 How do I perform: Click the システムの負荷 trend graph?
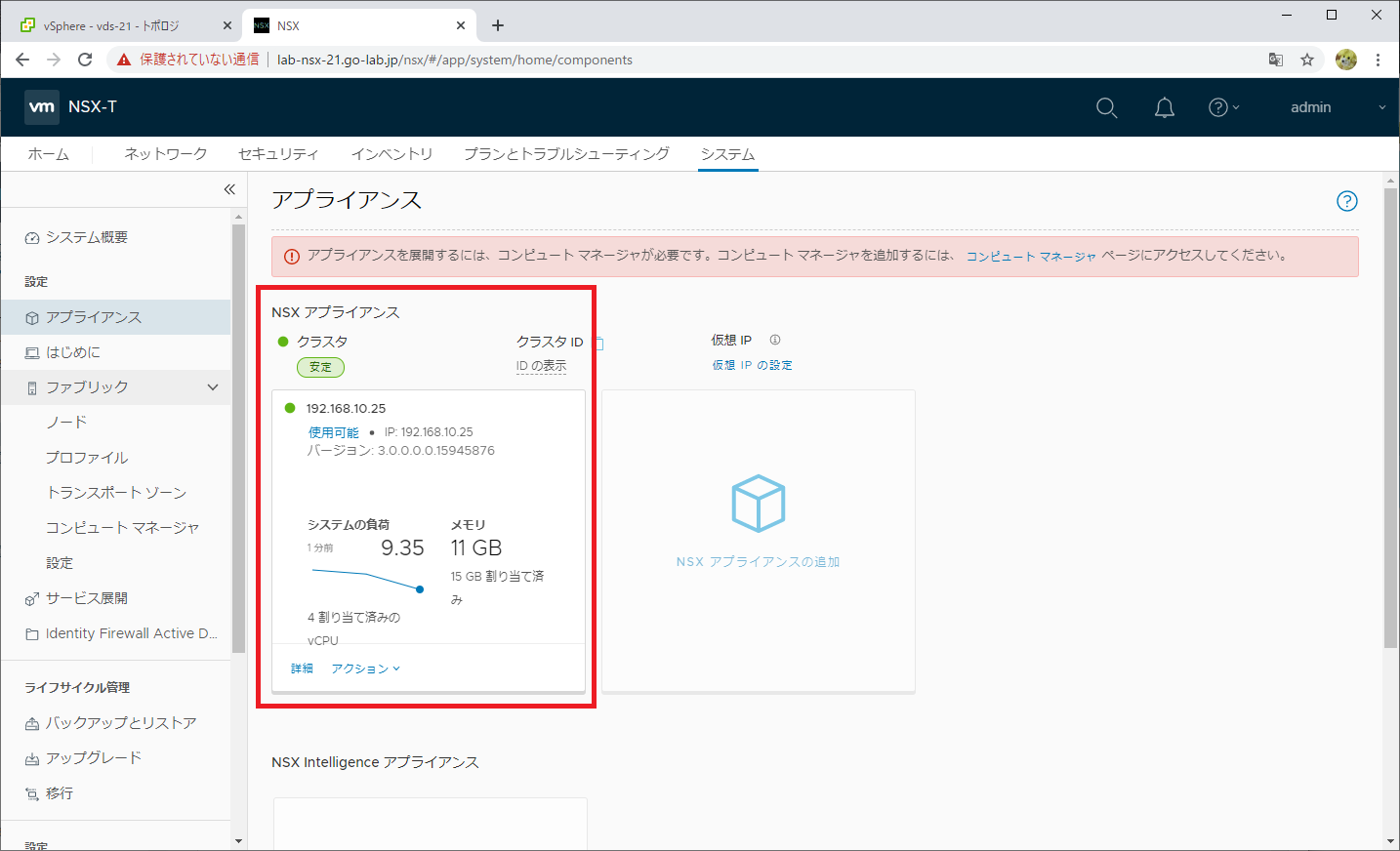point(366,580)
